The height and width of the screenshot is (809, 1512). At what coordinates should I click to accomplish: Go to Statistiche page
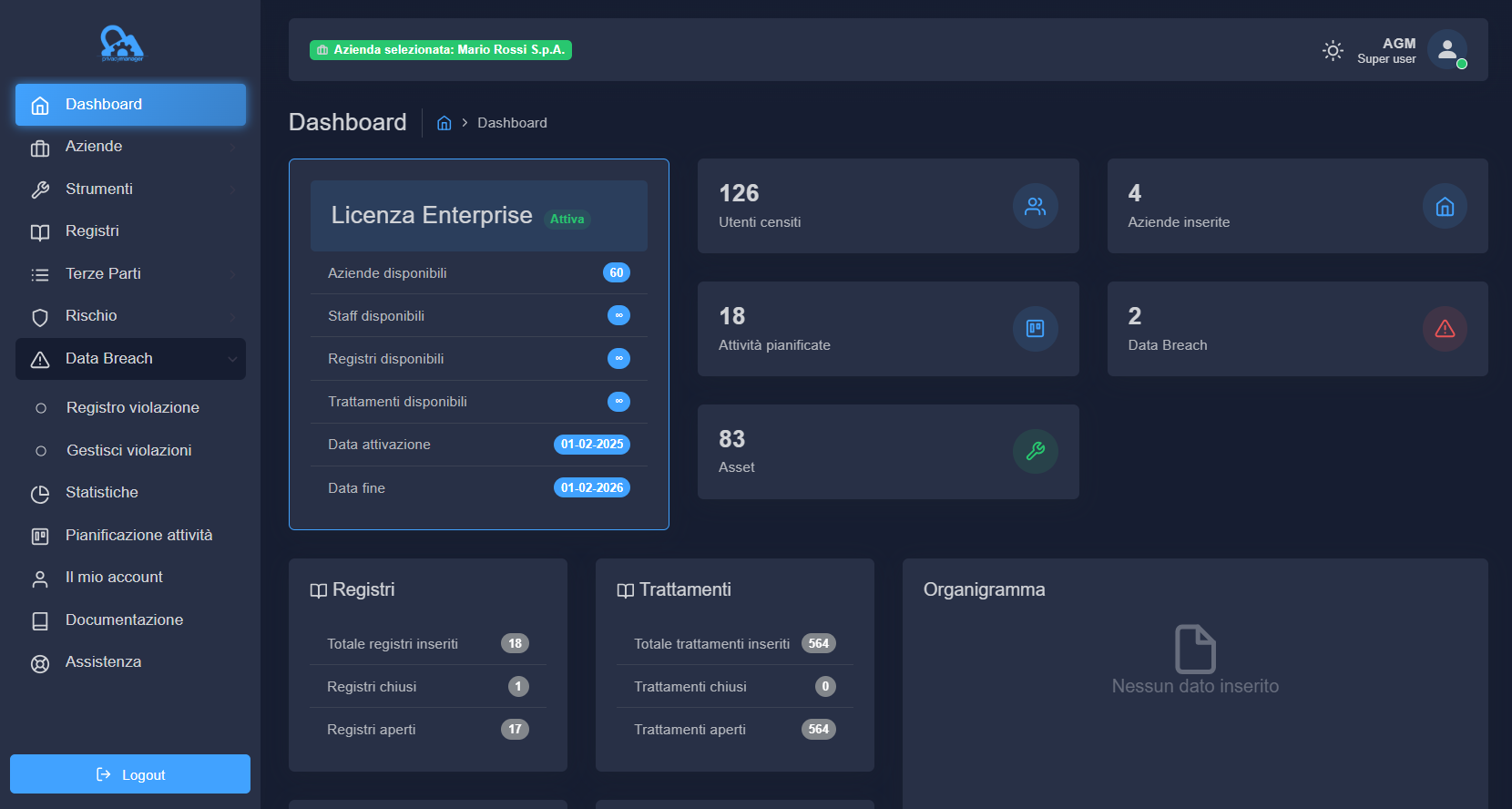pyautogui.click(x=102, y=493)
